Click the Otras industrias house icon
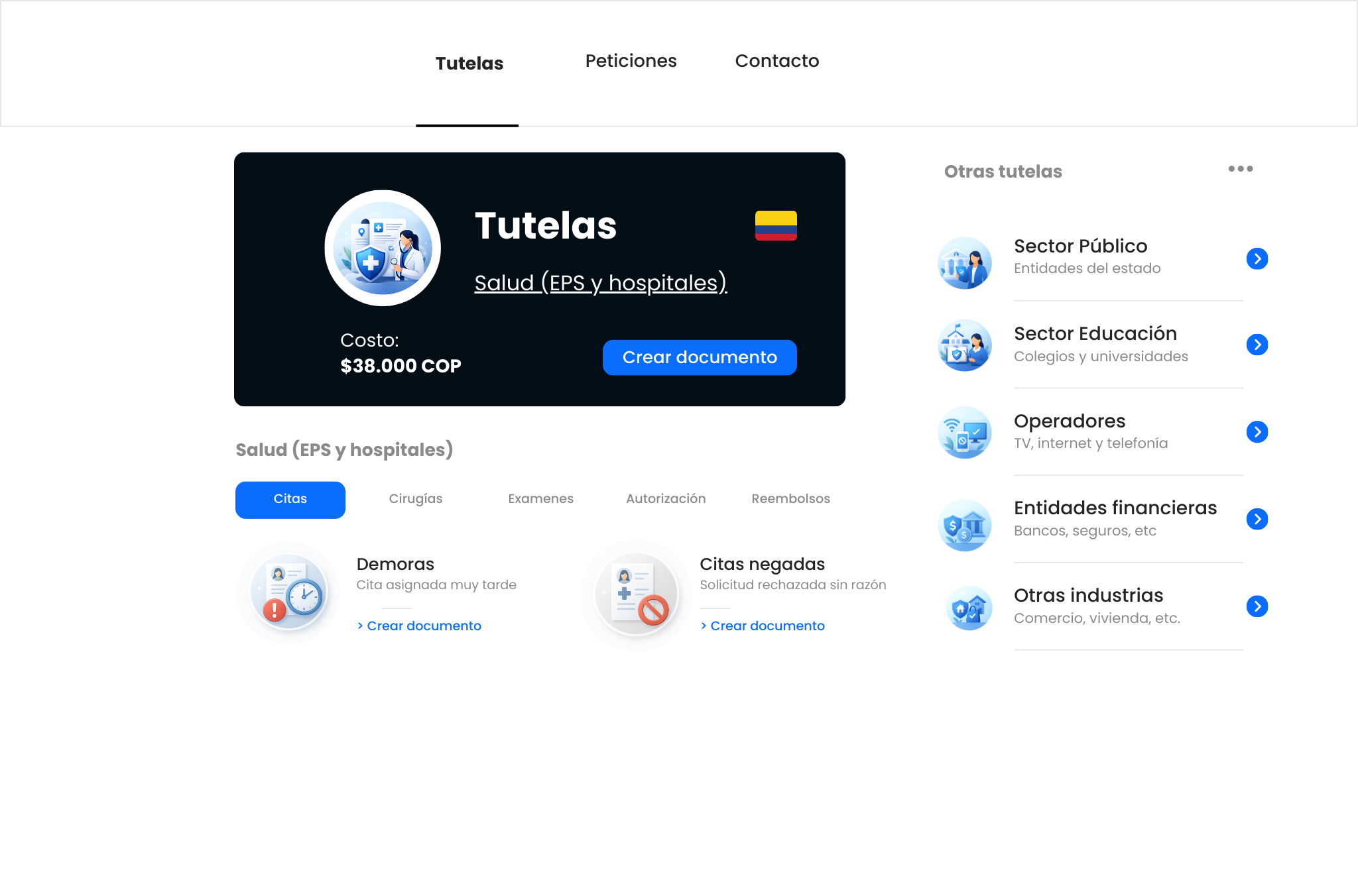 [969, 607]
